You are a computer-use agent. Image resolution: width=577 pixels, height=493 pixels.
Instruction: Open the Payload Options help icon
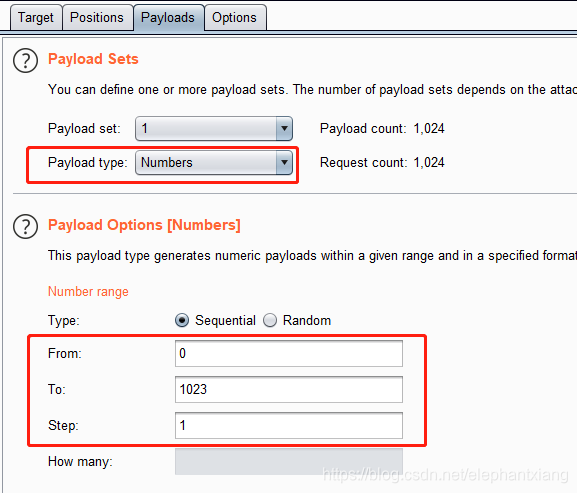[25, 227]
